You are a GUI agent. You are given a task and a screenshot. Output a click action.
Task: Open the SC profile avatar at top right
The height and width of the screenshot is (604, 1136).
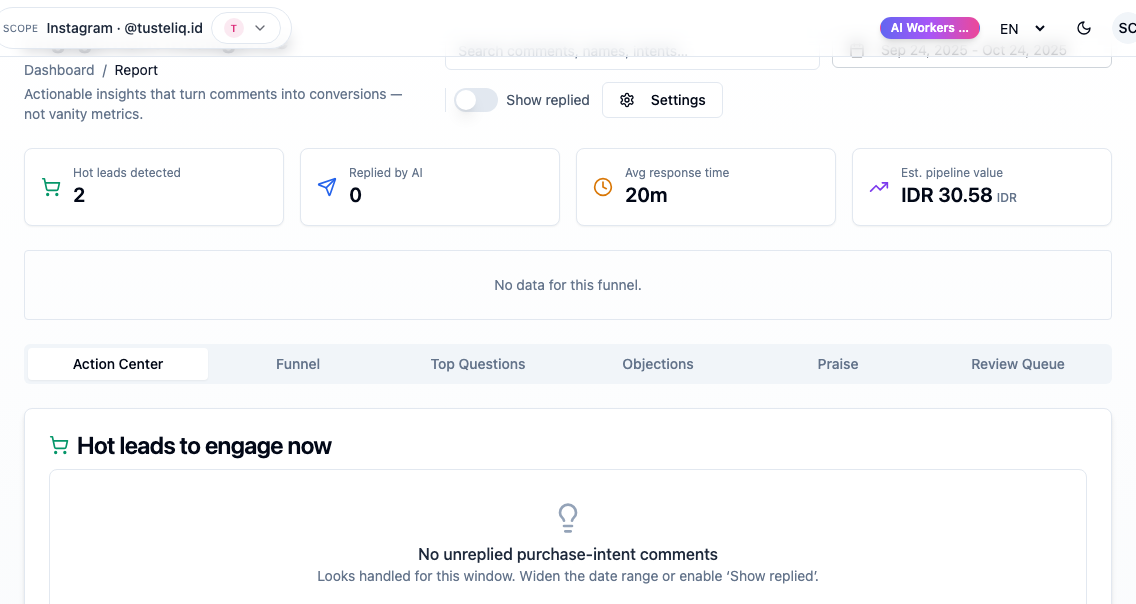tap(1127, 28)
